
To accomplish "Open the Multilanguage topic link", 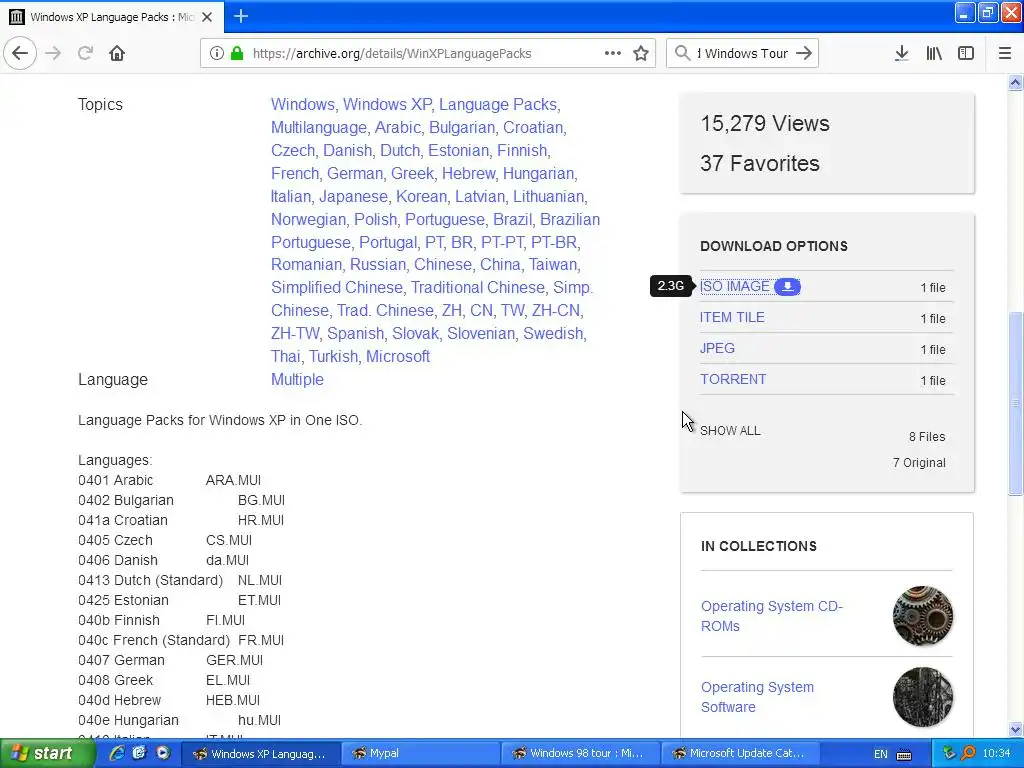I will pos(318,127).
